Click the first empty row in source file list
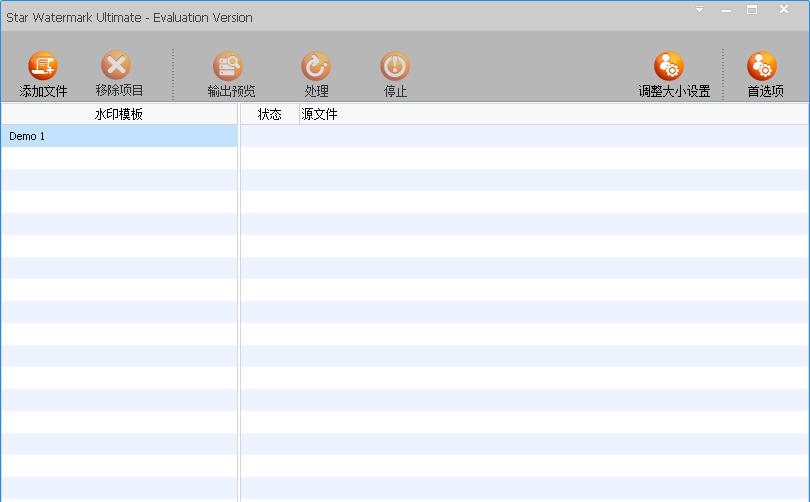This screenshot has height=502, width=810. [x=524, y=136]
